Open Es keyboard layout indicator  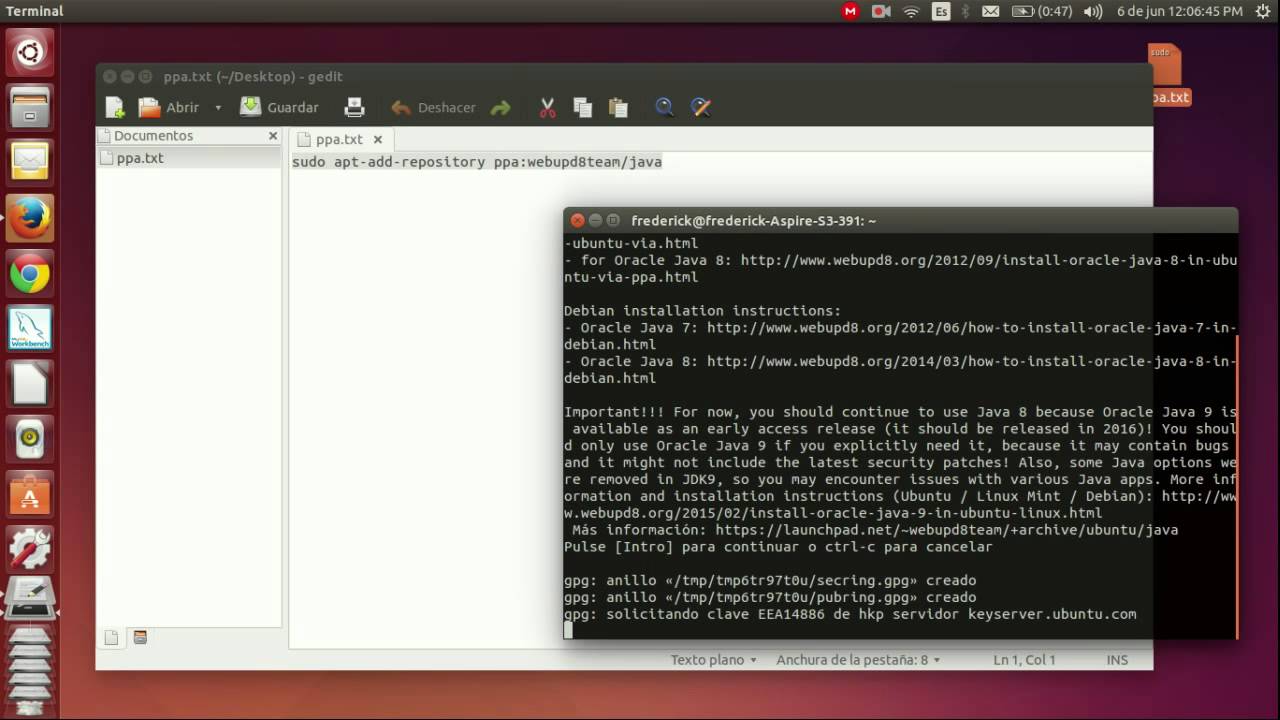[x=941, y=11]
